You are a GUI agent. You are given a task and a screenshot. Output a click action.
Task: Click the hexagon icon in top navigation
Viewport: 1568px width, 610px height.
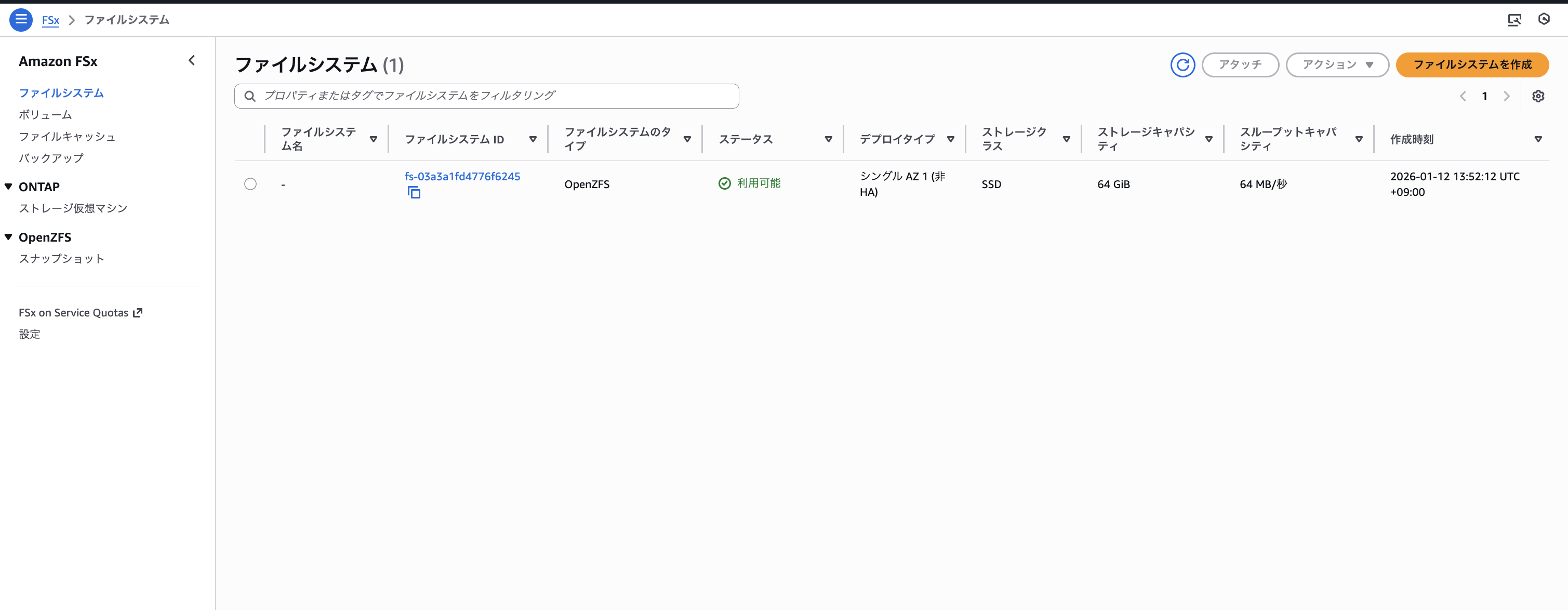(x=1544, y=19)
